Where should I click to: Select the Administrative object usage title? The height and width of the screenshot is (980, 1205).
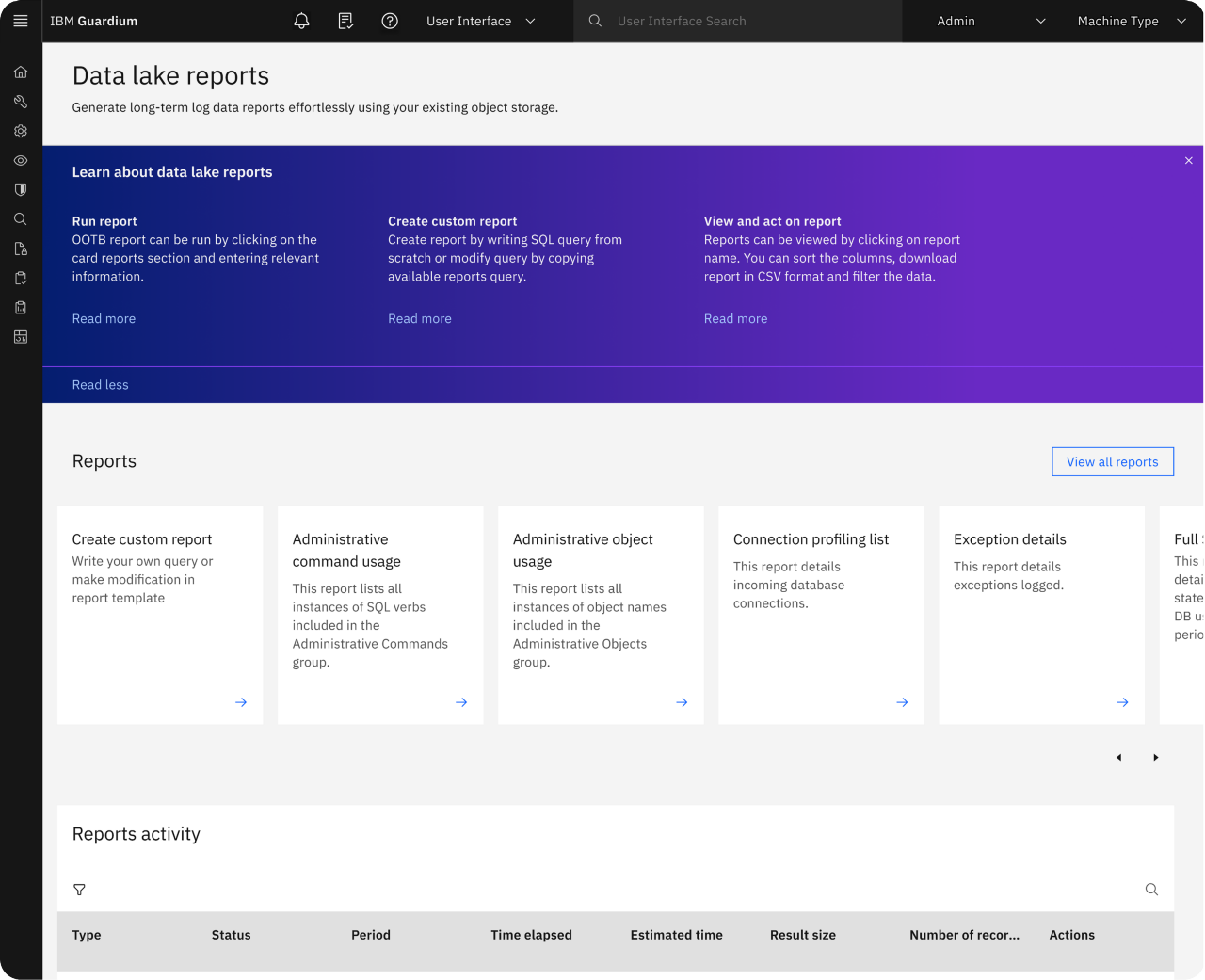(x=583, y=551)
